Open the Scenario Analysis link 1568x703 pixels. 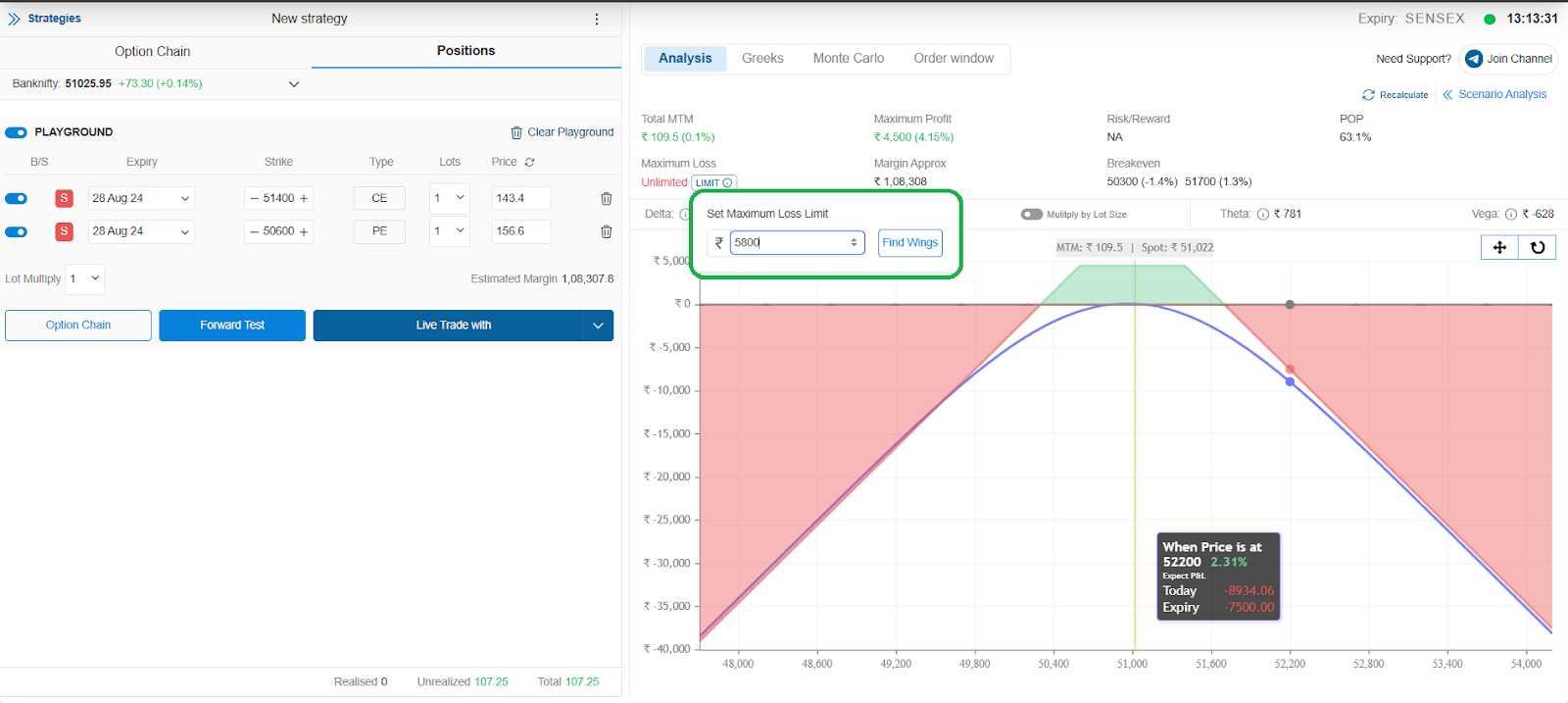tap(1502, 95)
